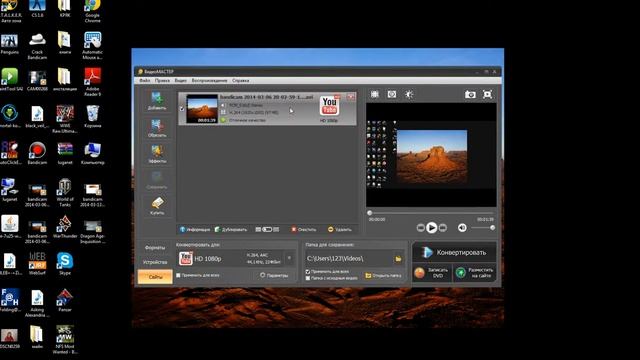Open Google Chrome desktop shortcut
Screen dimensions: 640x360
pos(93,11)
